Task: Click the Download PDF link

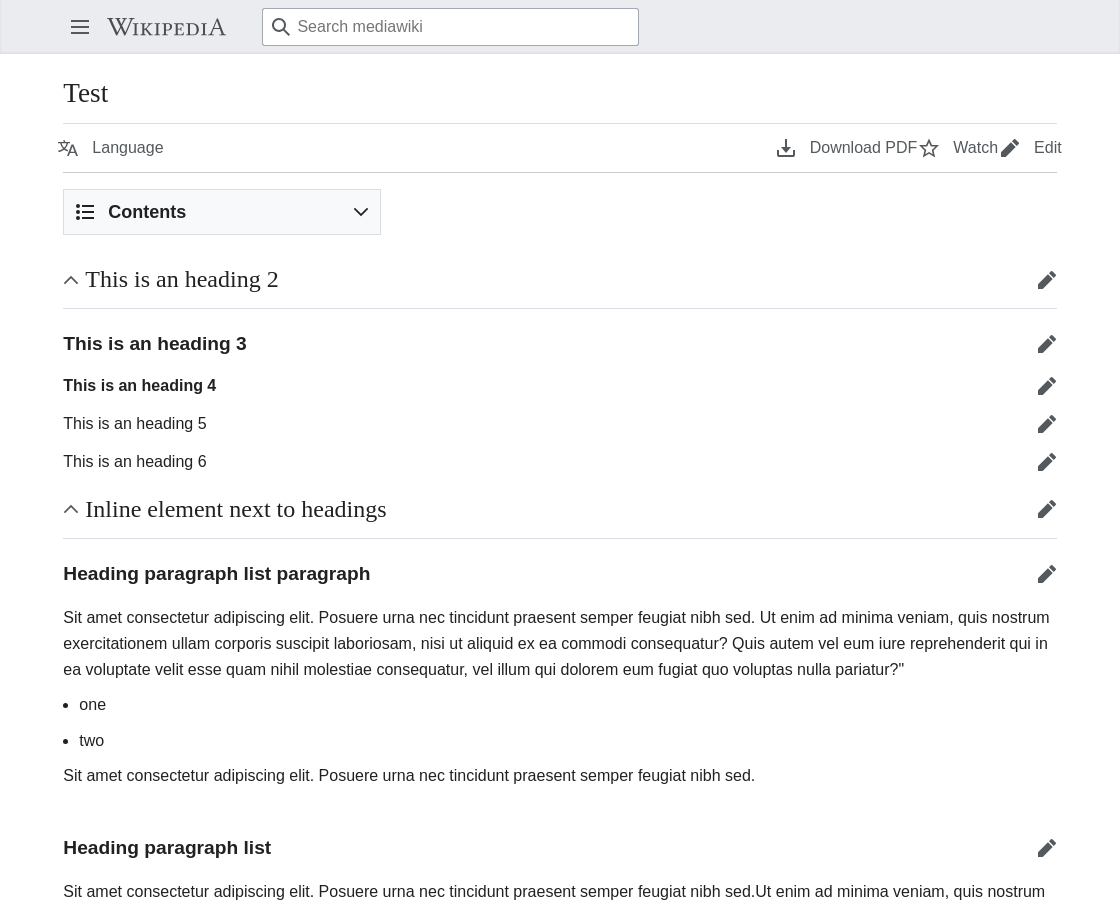Action: 863,148
